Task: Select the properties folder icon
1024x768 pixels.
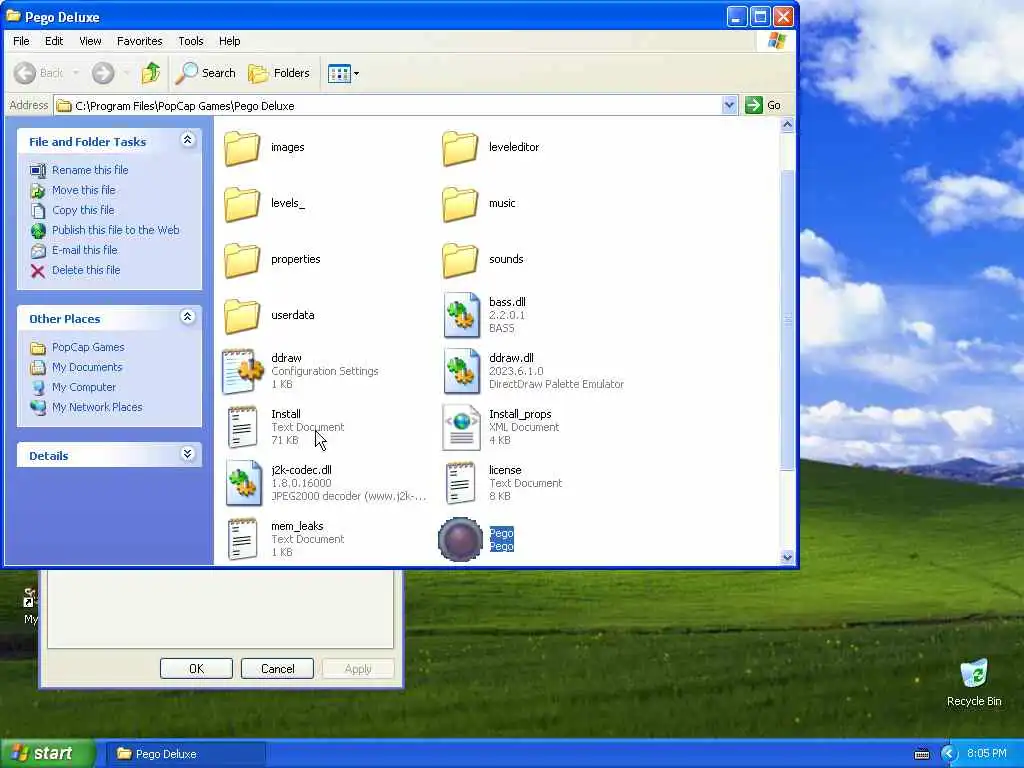Action: (x=242, y=260)
